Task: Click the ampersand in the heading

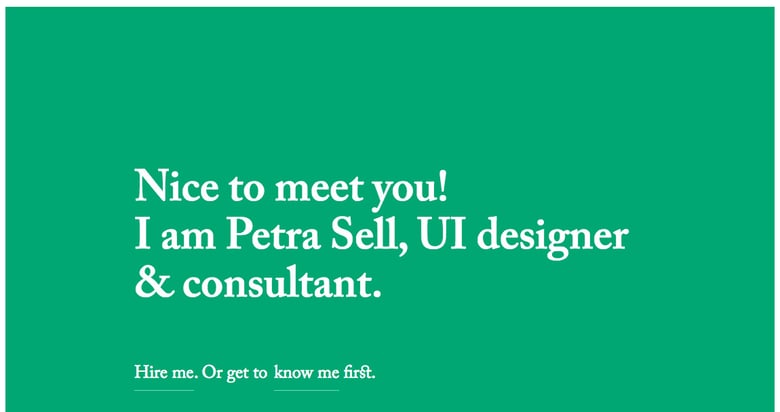Action: (153, 284)
